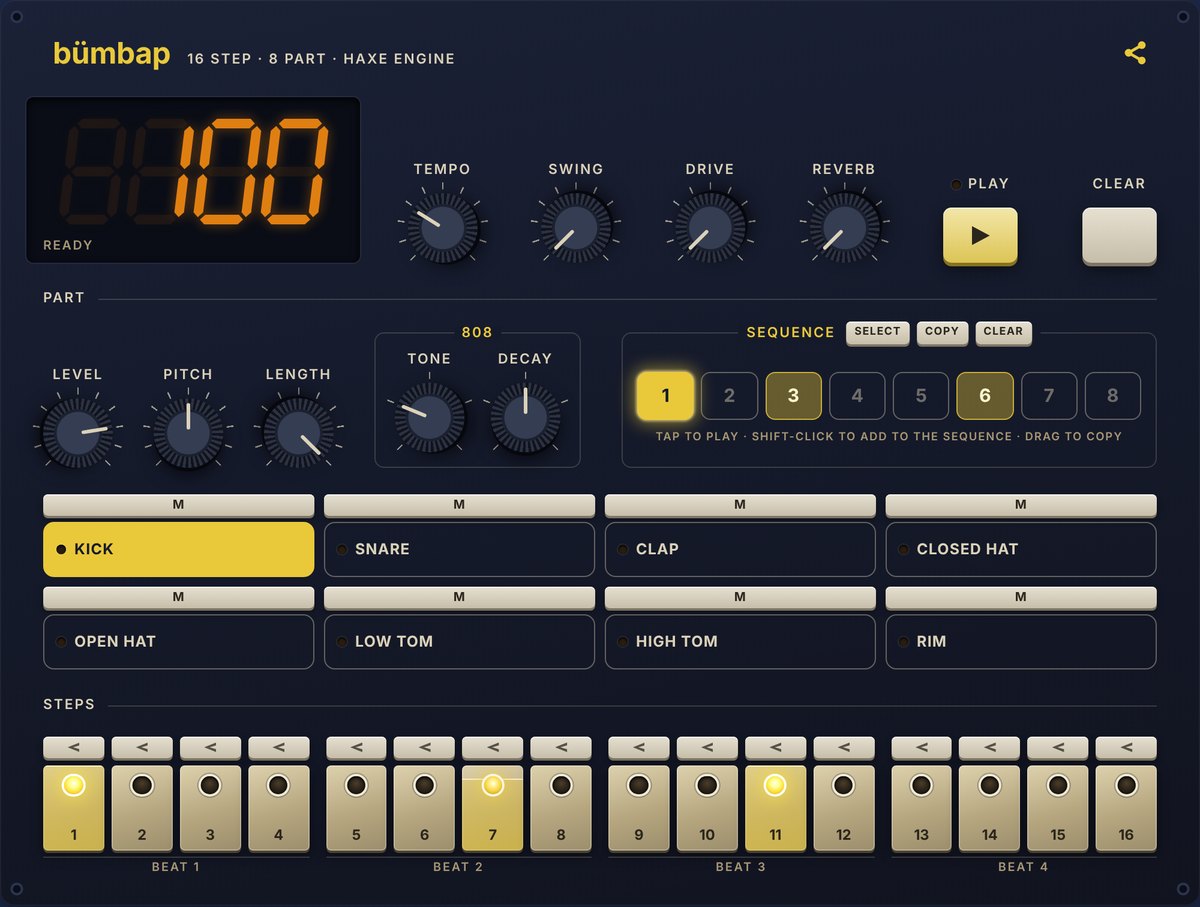Select sequence pattern 3
1200x907 pixels.
(793, 396)
